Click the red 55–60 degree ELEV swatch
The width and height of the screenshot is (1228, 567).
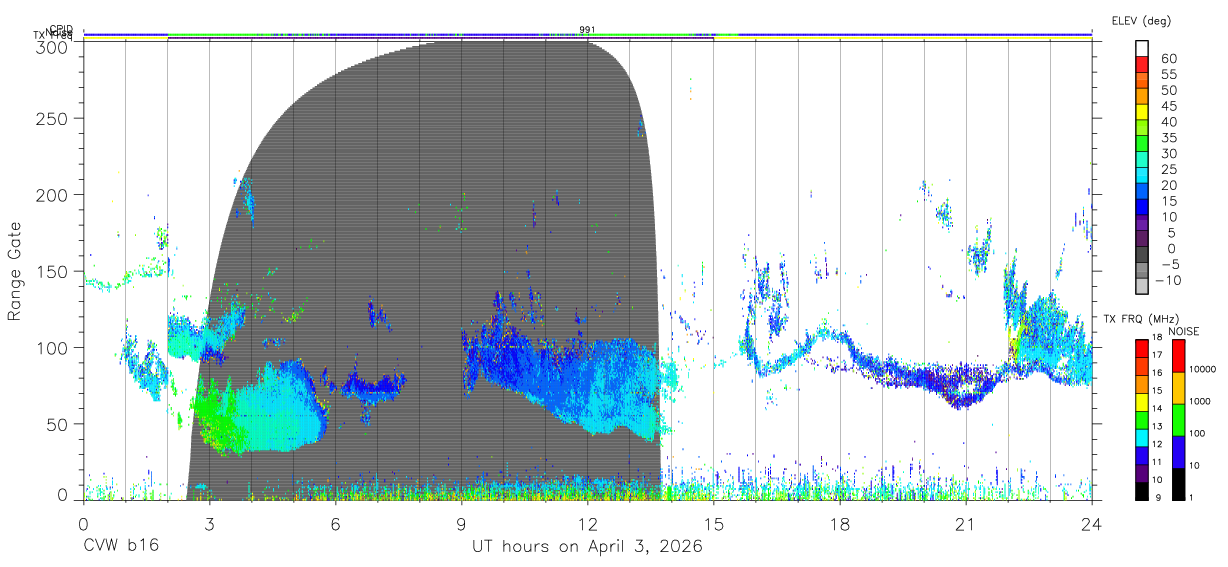pyautogui.click(x=1143, y=65)
